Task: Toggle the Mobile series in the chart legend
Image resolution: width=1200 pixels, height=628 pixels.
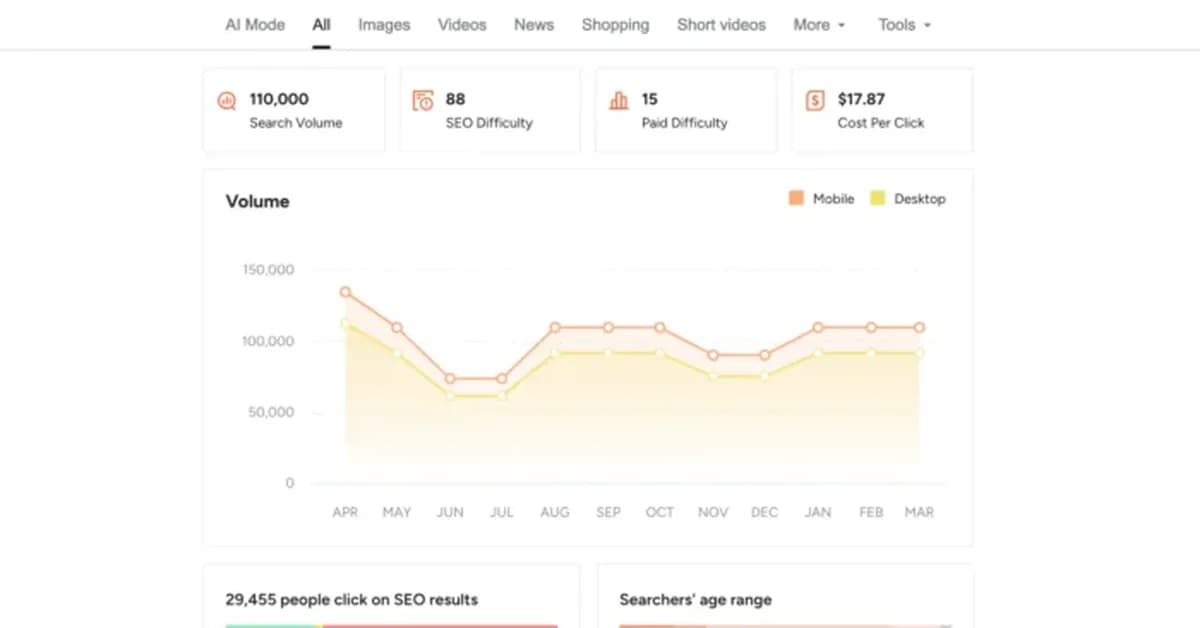Action: click(x=822, y=198)
